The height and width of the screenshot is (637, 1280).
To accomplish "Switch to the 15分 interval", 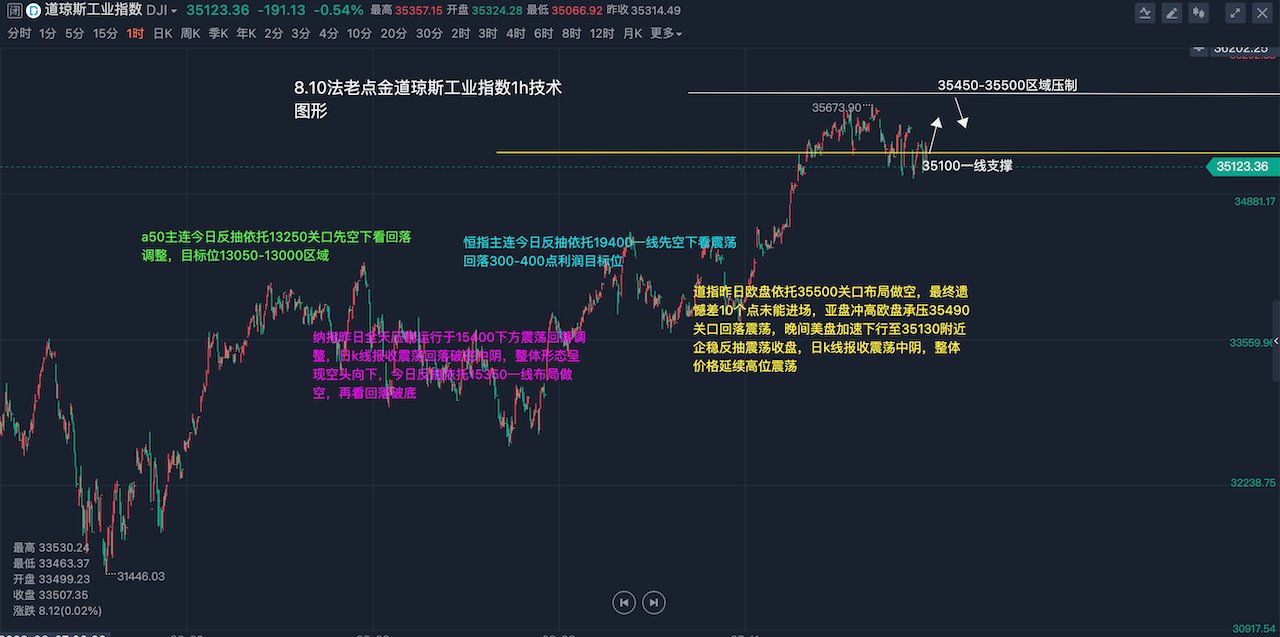I will coord(105,33).
